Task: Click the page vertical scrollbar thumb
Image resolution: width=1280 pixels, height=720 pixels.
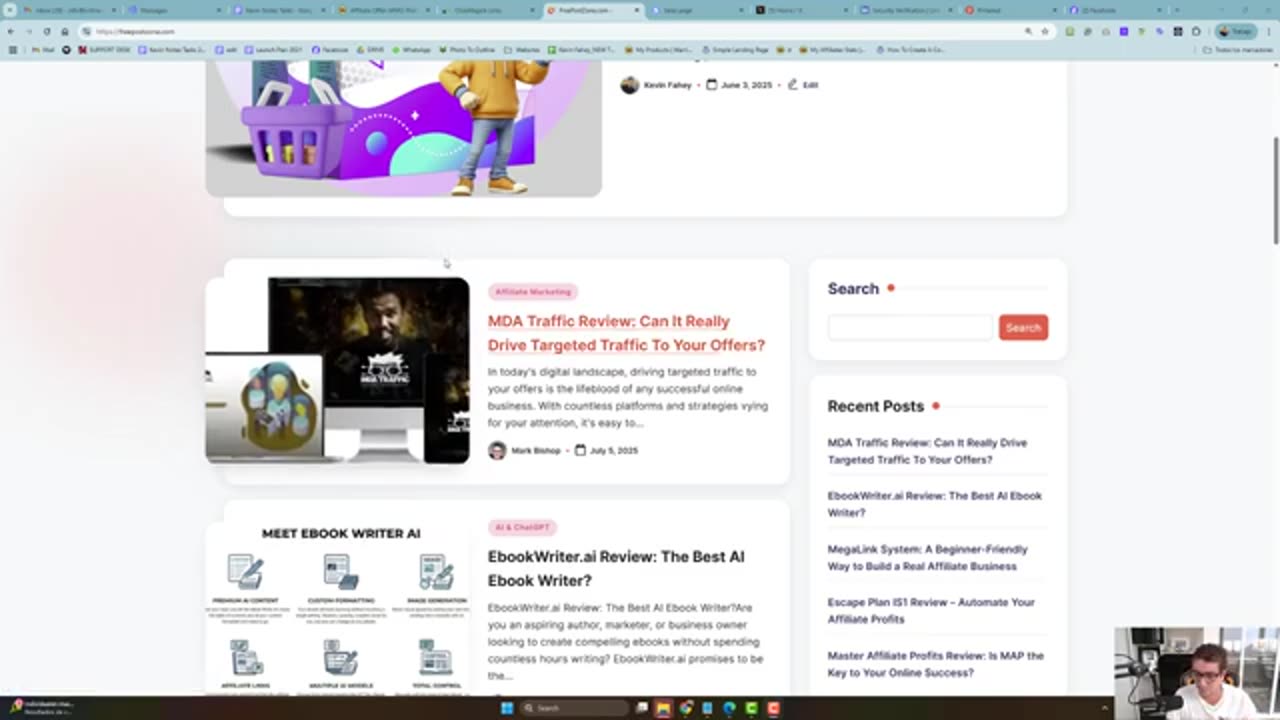Action: [x=1275, y=190]
